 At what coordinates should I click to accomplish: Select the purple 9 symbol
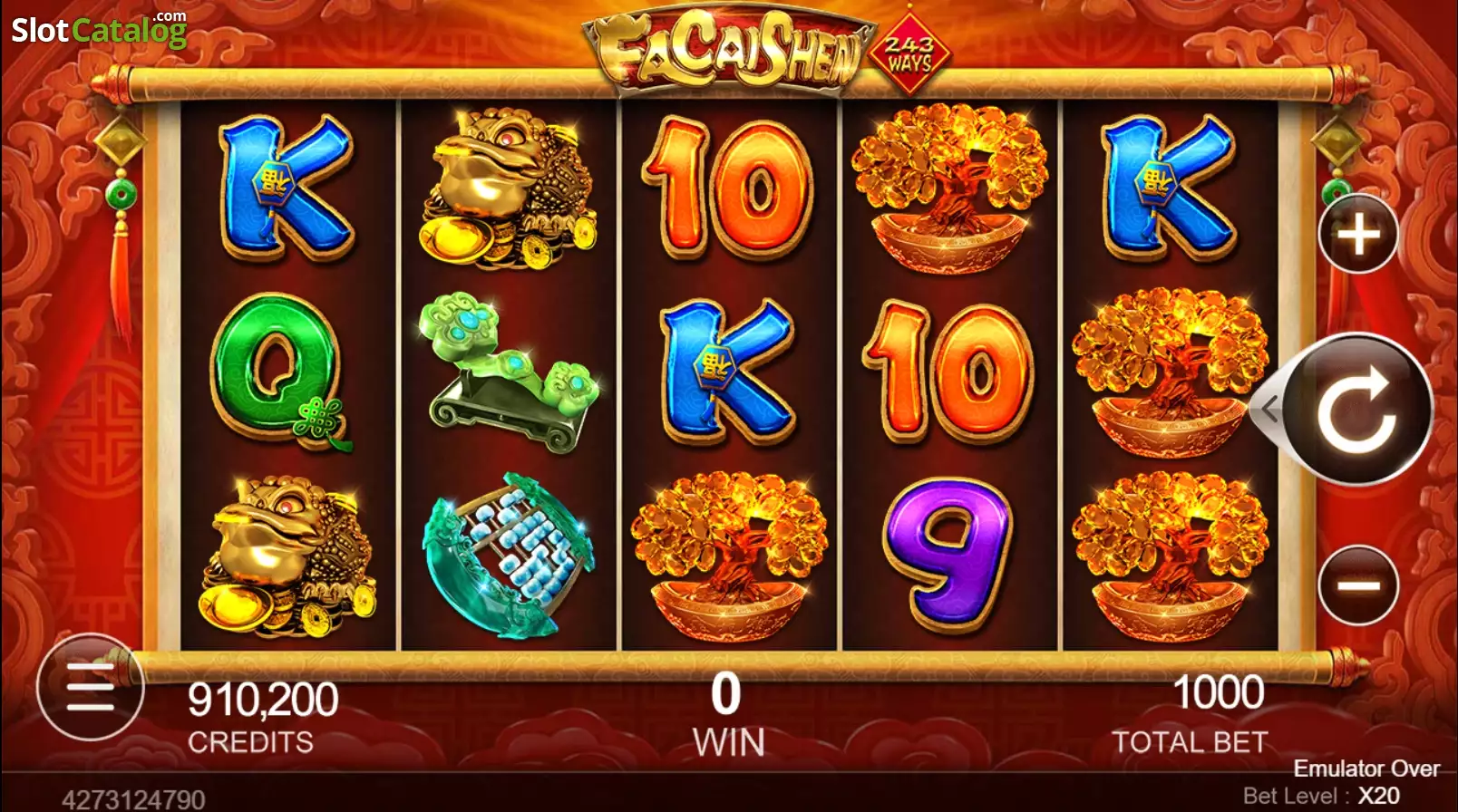pos(949,555)
